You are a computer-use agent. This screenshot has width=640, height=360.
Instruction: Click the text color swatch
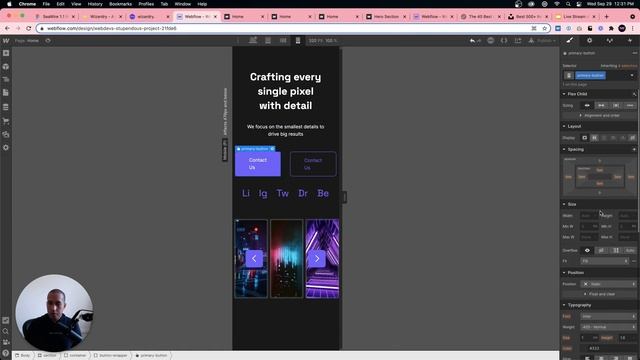(x=584, y=348)
